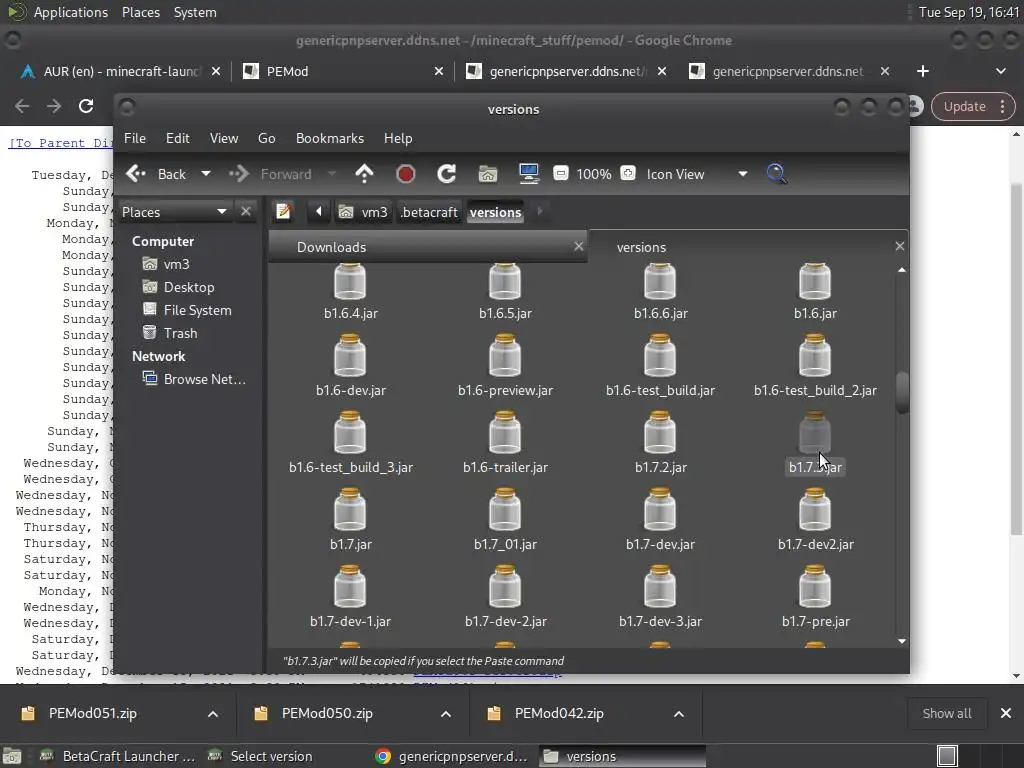Select the b1.6-test_build_2.jar file icon
The height and width of the screenshot is (768, 1024).
(x=815, y=357)
